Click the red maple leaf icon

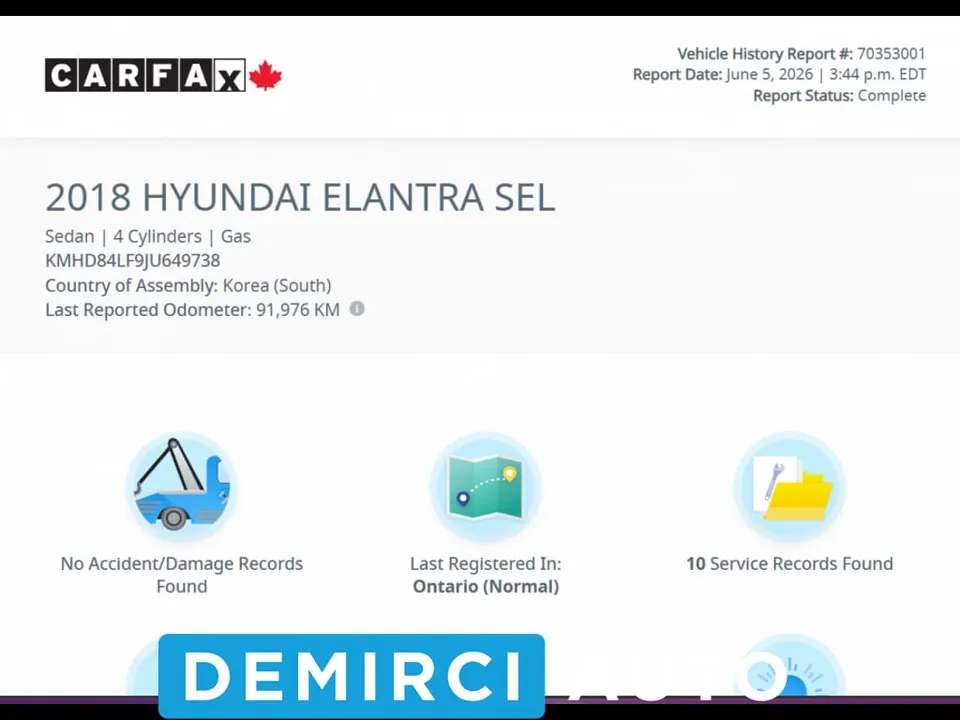point(266,75)
